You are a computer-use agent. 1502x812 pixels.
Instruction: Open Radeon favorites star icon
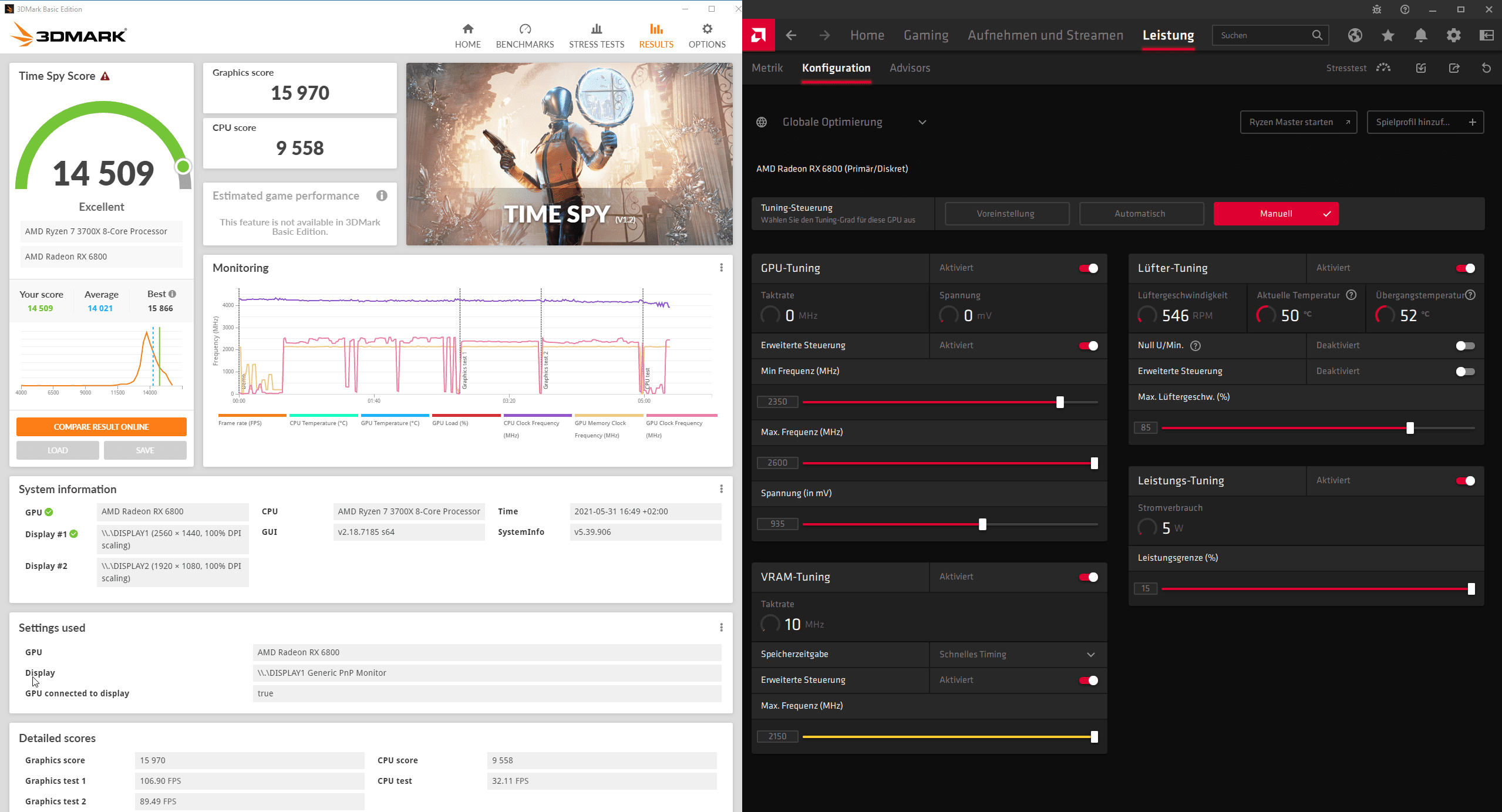click(1388, 35)
